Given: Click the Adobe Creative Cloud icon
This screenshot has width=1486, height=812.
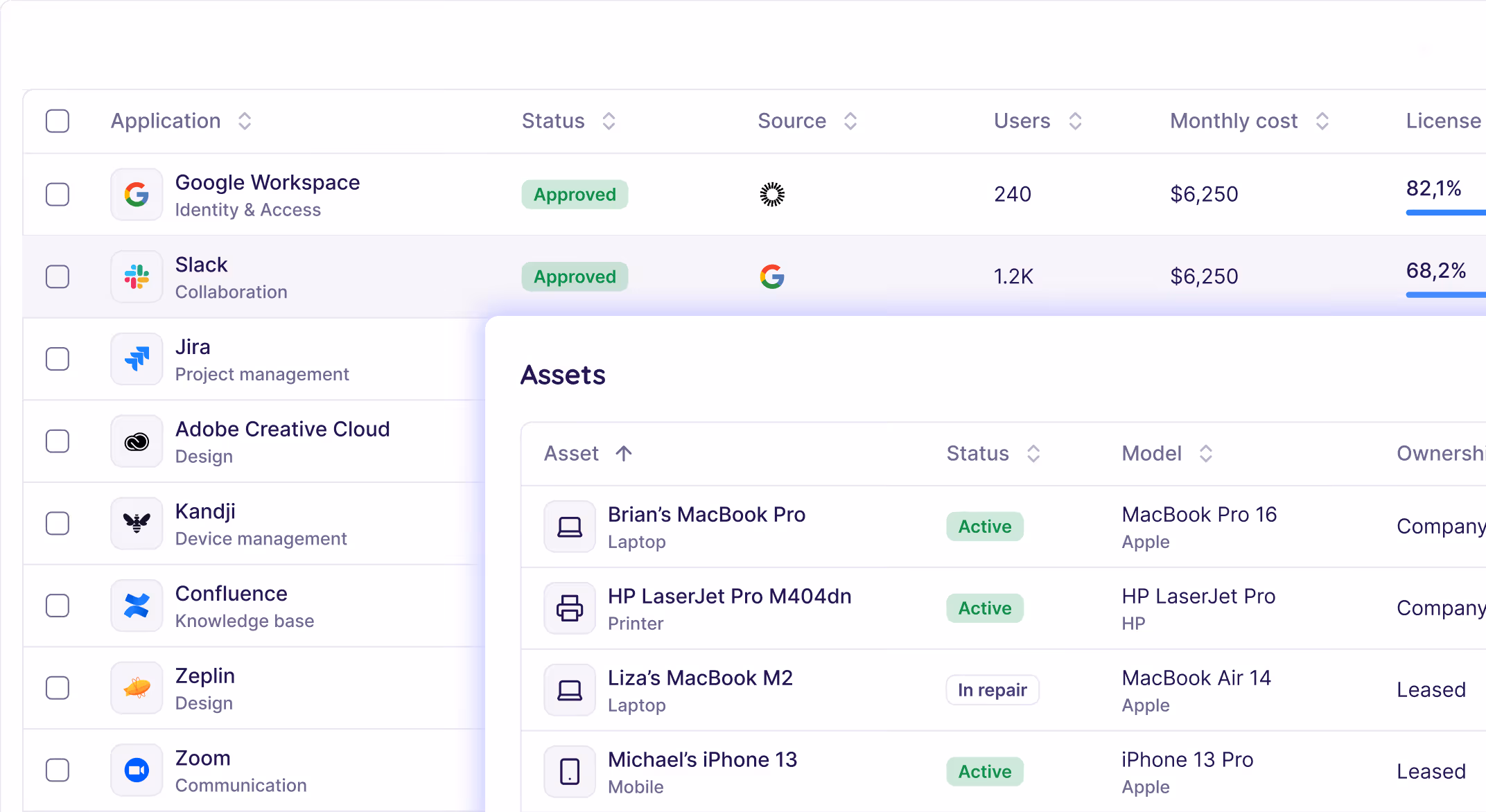Looking at the screenshot, I should click(x=137, y=441).
